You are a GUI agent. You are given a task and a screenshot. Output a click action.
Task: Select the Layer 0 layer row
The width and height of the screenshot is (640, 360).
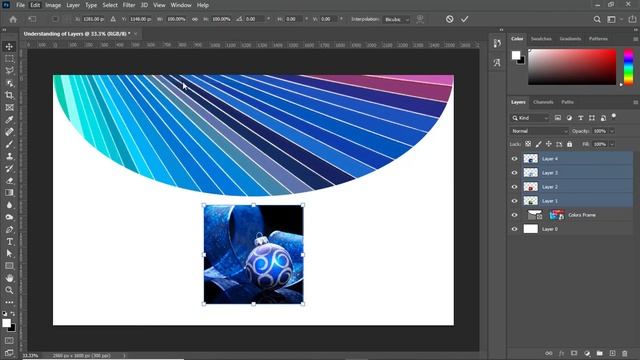point(571,229)
